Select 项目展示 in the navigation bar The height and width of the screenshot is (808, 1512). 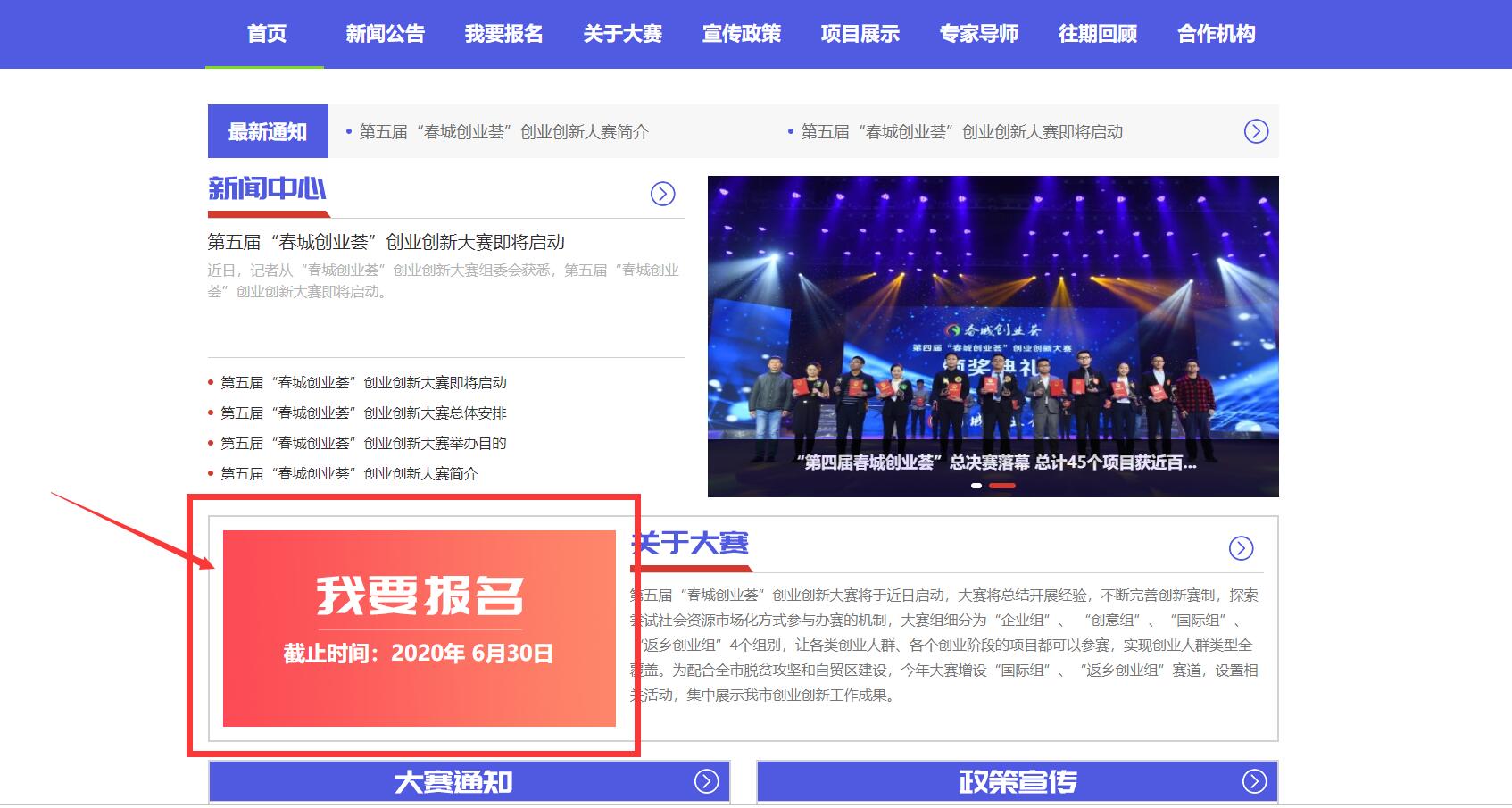pyautogui.click(x=860, y=34)
